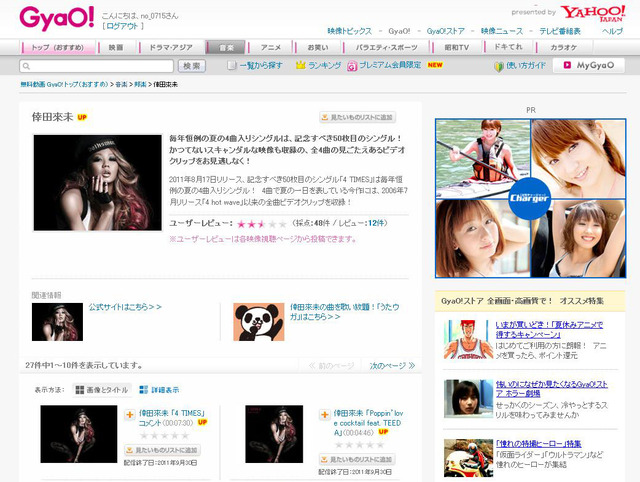Screen dimensions: 640x482
Task: Open the 昭和TV tab
Action: (457, 48)
